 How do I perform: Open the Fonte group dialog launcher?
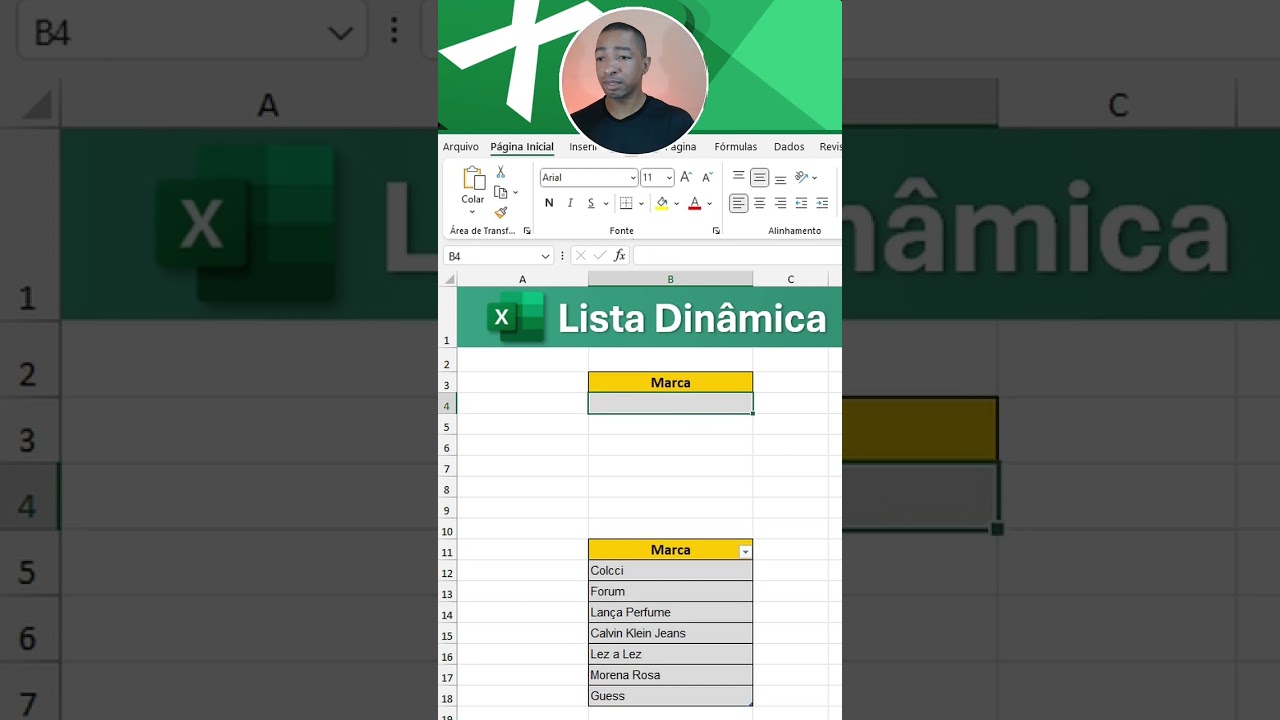pos(716,231)
